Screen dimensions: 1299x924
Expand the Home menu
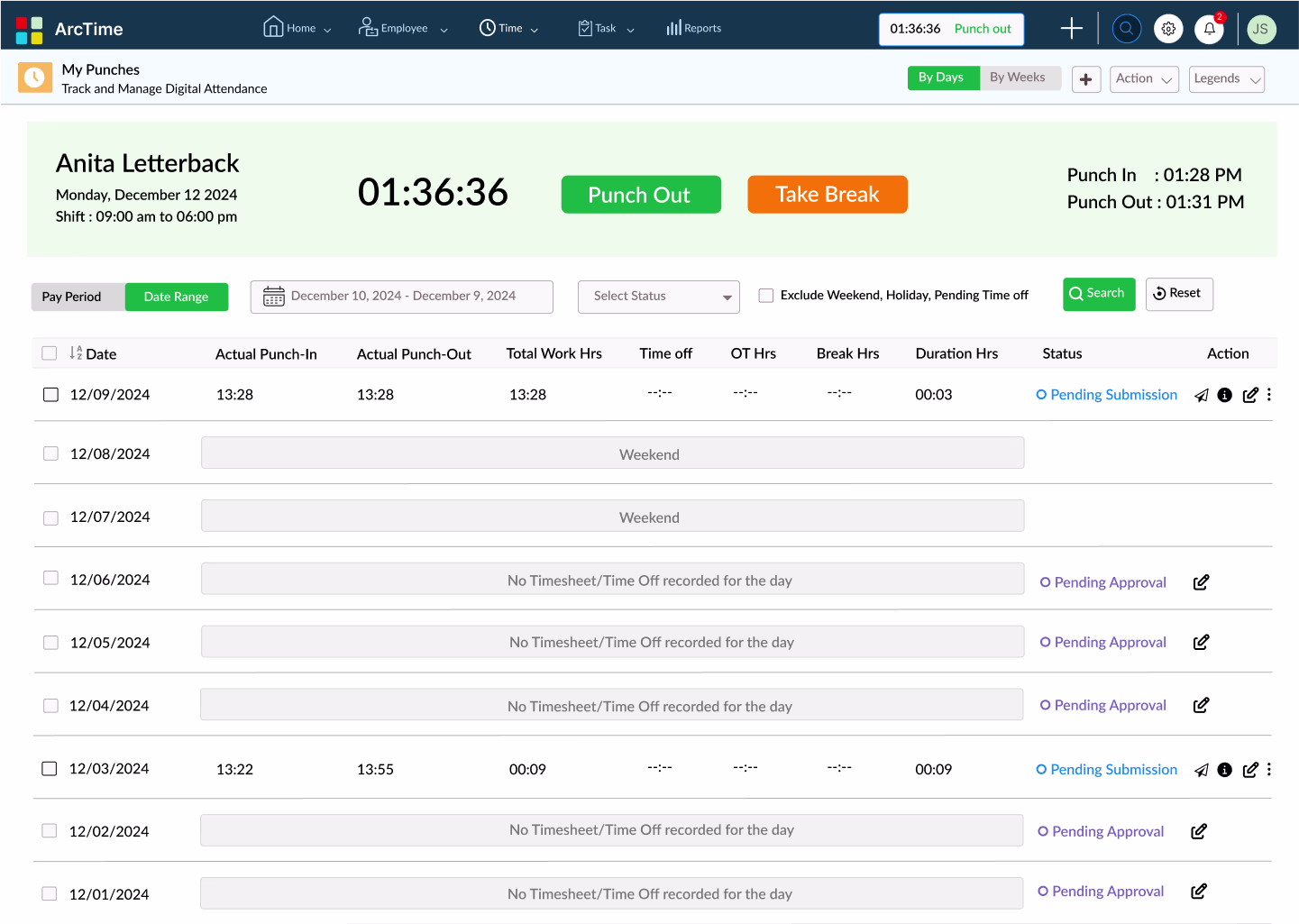297,28
